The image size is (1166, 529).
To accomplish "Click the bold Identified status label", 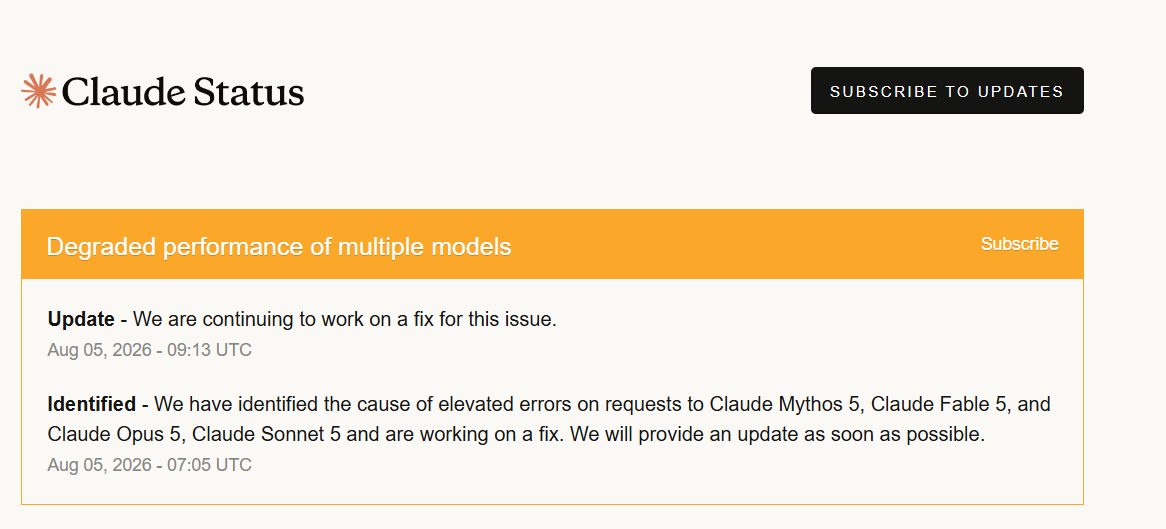I will coord(91,404).
